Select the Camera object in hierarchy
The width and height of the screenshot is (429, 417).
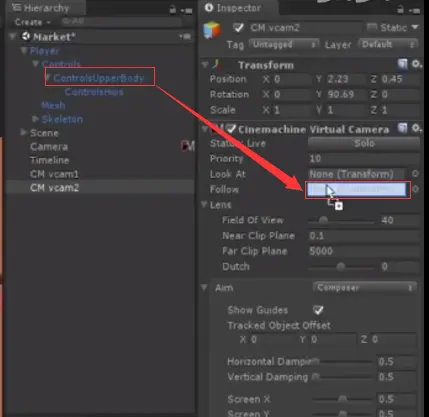[x=49, y=147]
